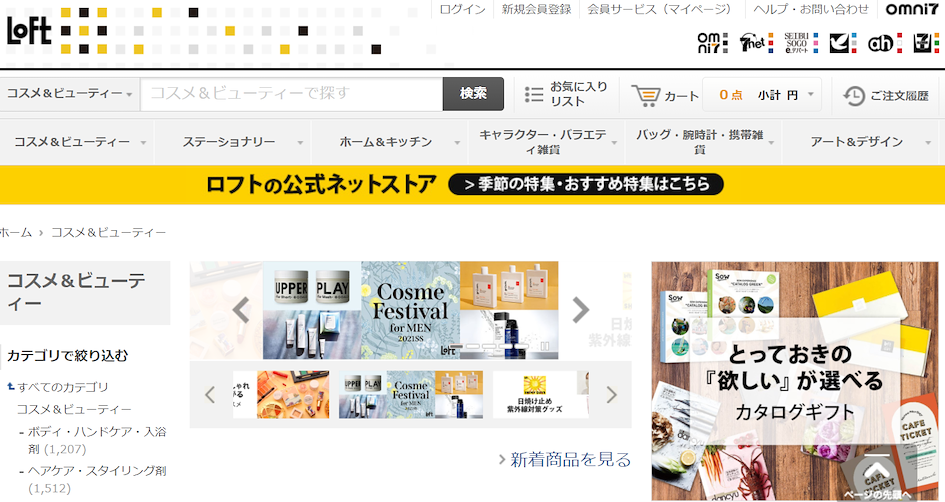Go to next slide in main carousel
945x502 pixels.
coord(580,310)
